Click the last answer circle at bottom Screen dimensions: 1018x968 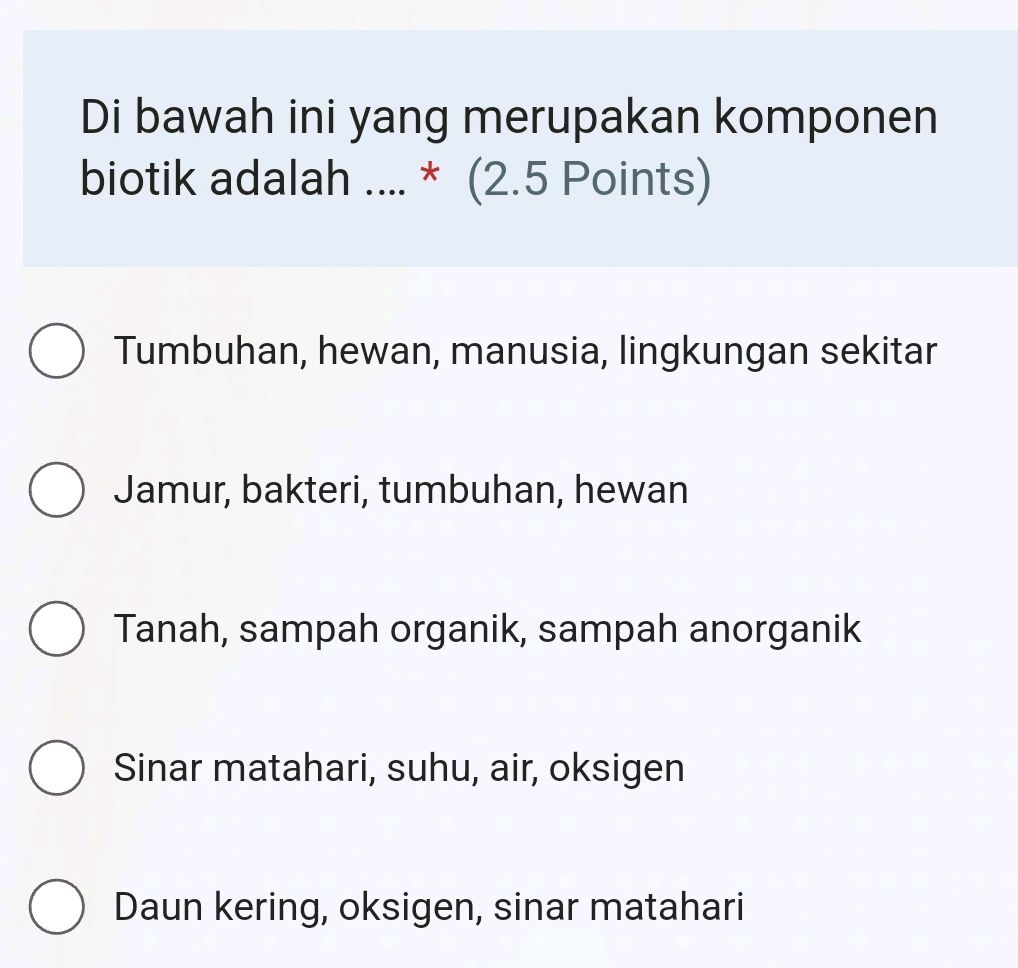click(x=57, y=907)
